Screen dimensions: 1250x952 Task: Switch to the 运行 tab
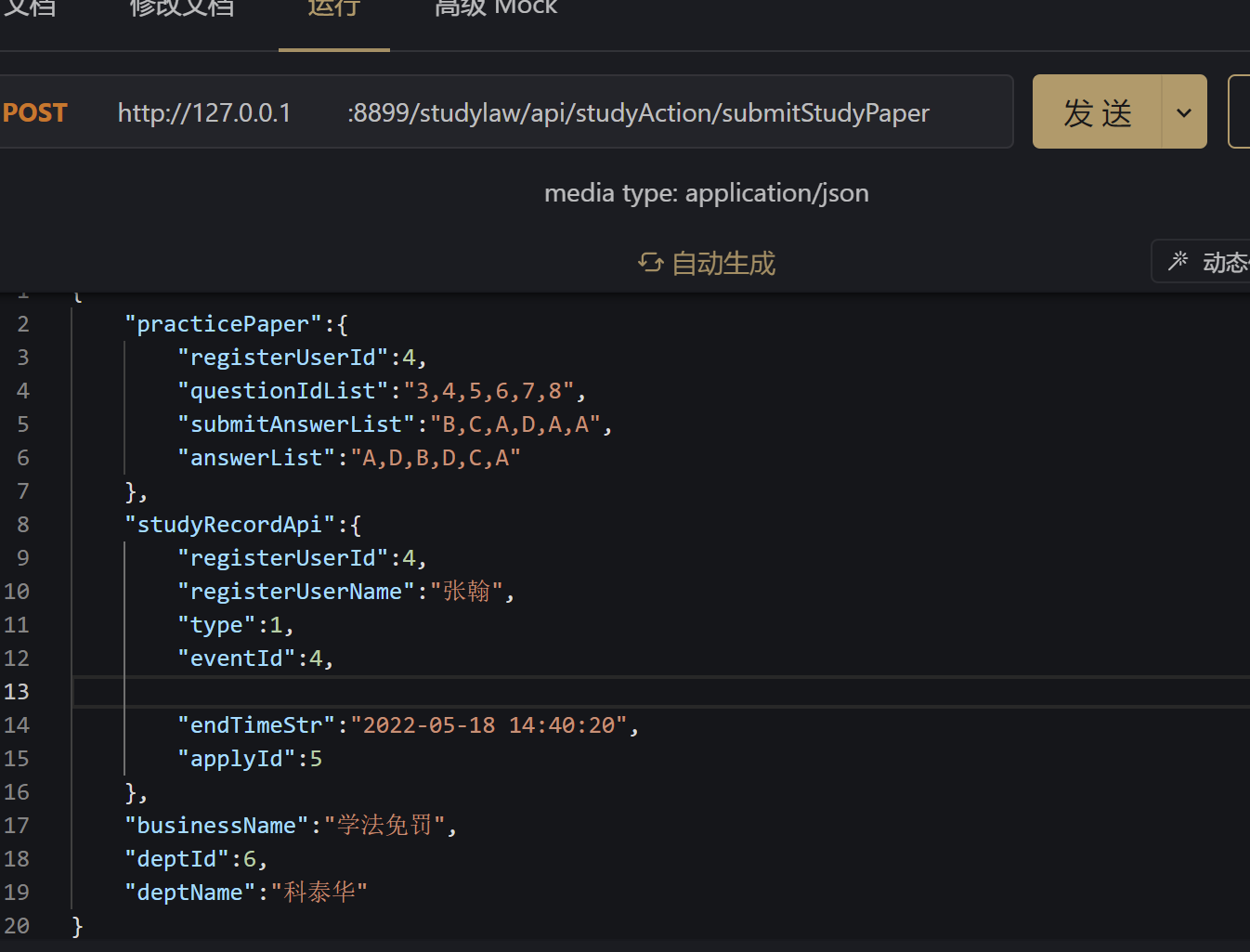point(334,9)
